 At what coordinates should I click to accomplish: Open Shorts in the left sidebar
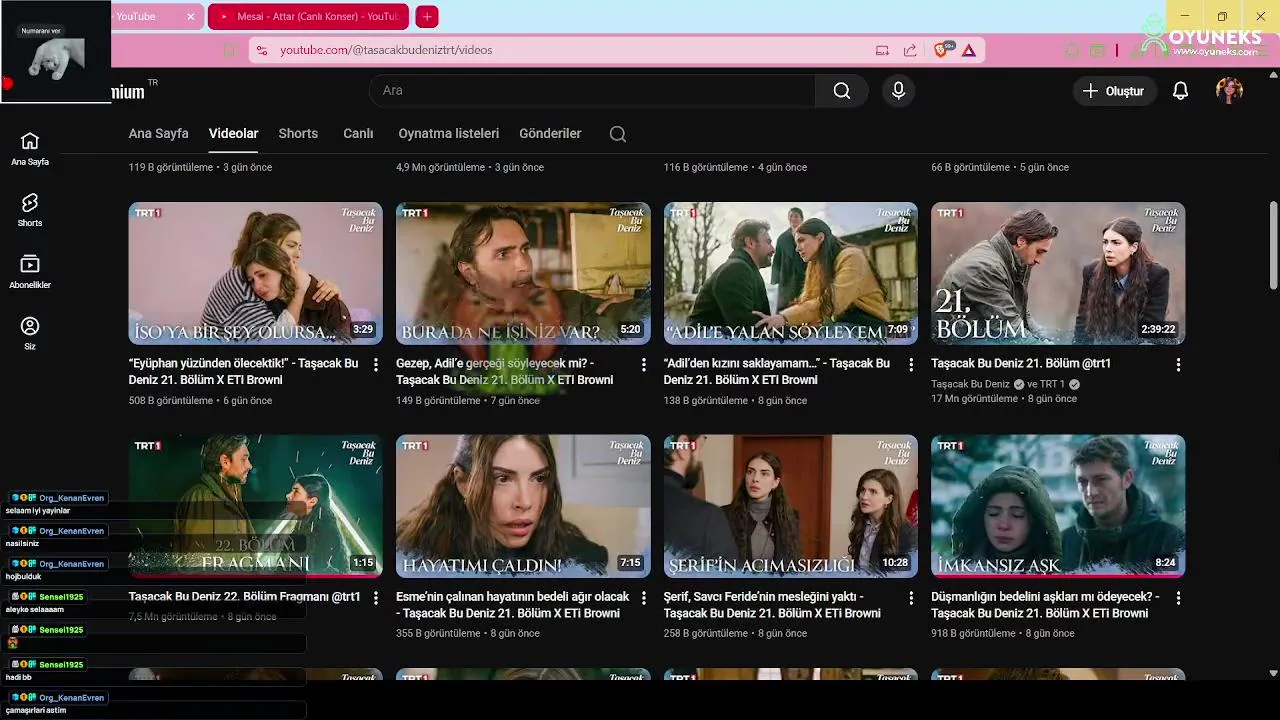point(30,210)
